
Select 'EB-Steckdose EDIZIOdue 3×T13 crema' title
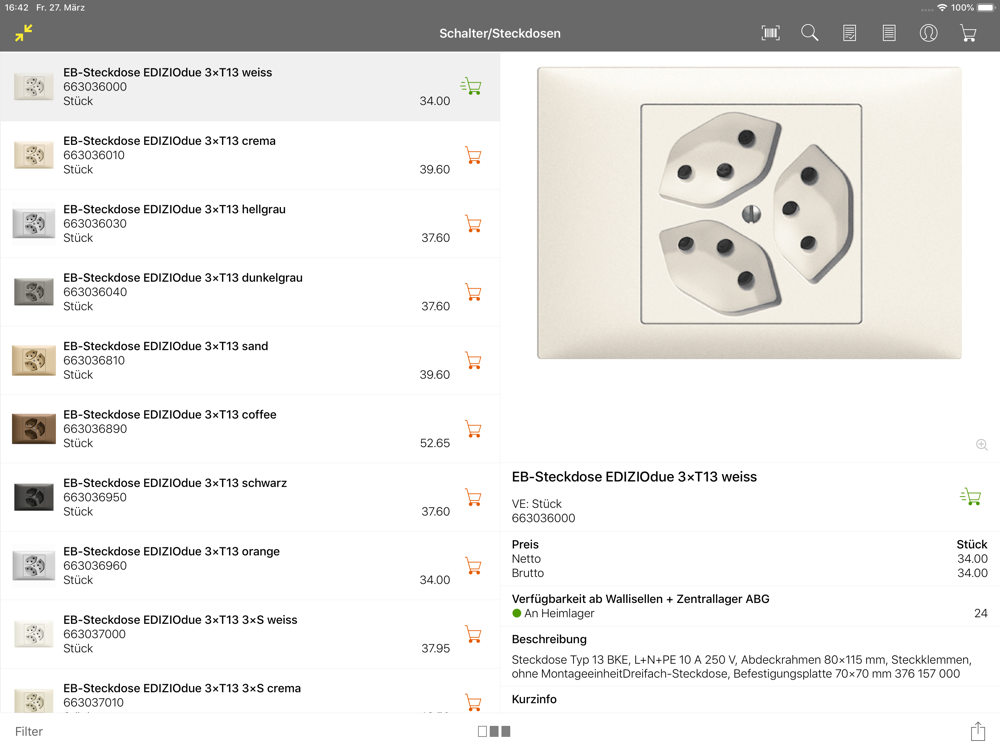pos(169,141)
